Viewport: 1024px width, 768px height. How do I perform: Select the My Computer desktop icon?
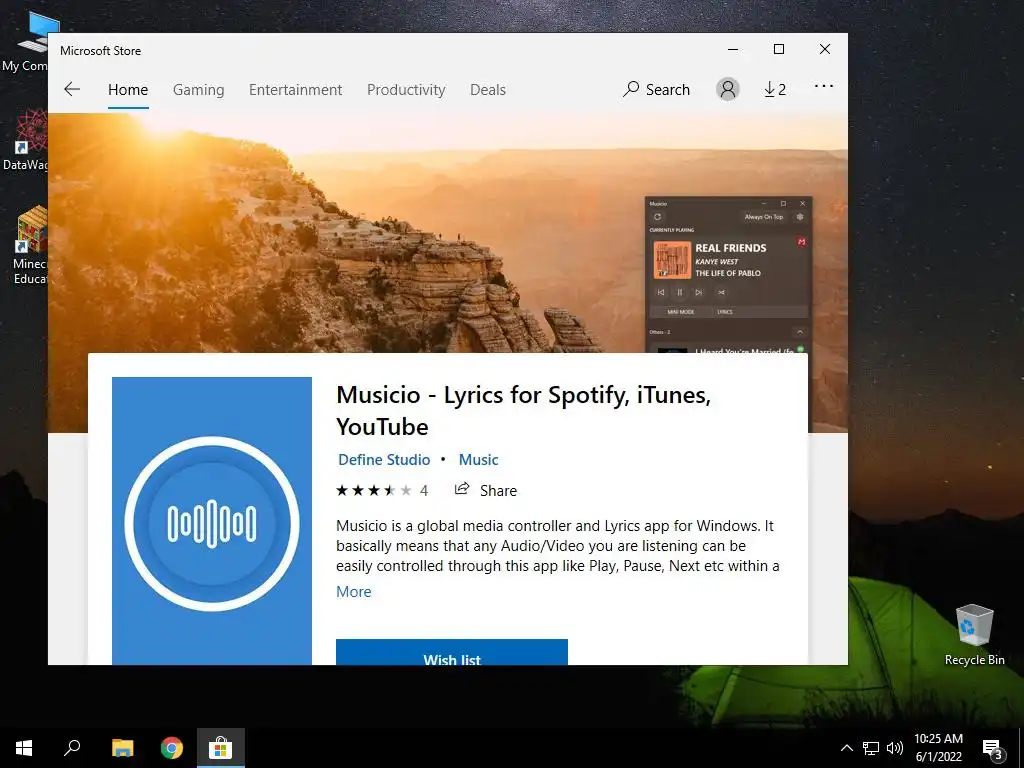pos(25,42)
